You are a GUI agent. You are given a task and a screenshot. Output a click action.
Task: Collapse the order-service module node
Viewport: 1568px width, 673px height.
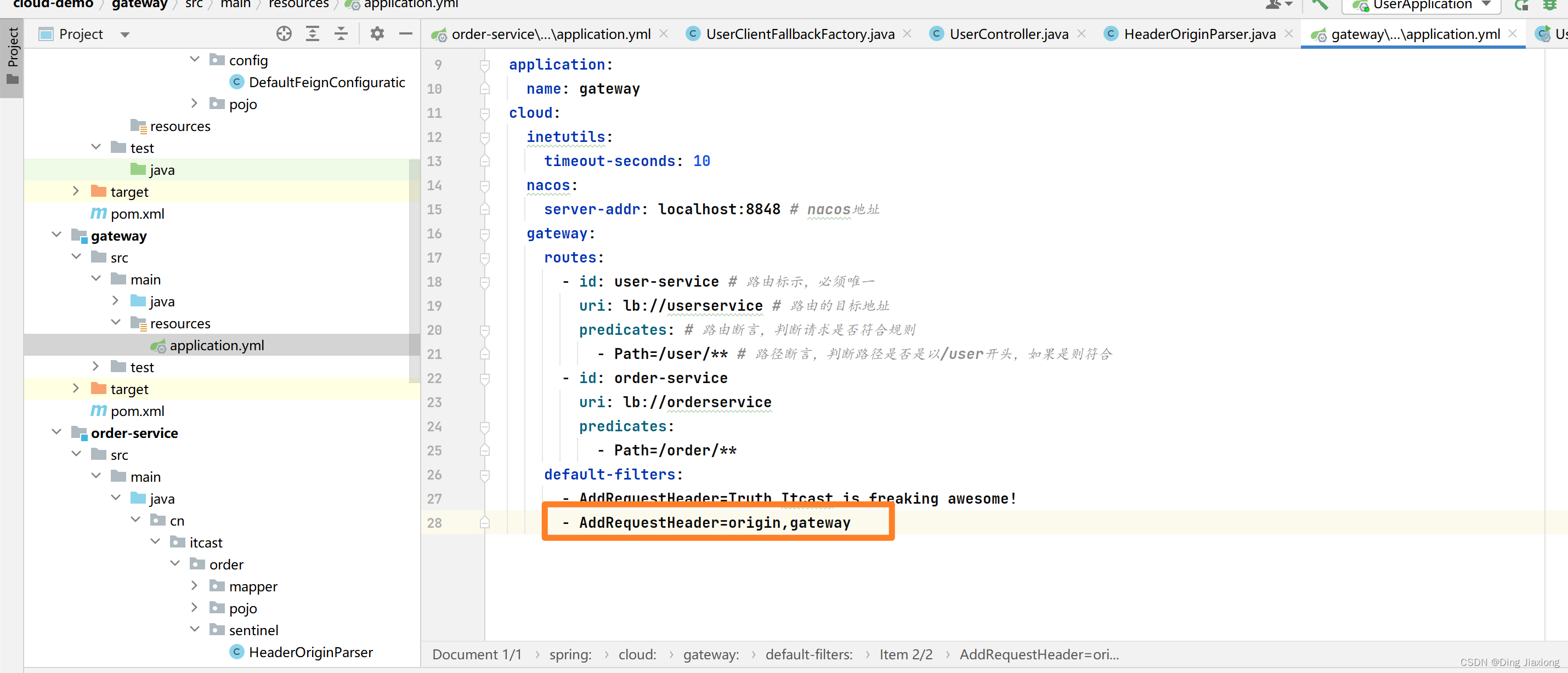56,431
